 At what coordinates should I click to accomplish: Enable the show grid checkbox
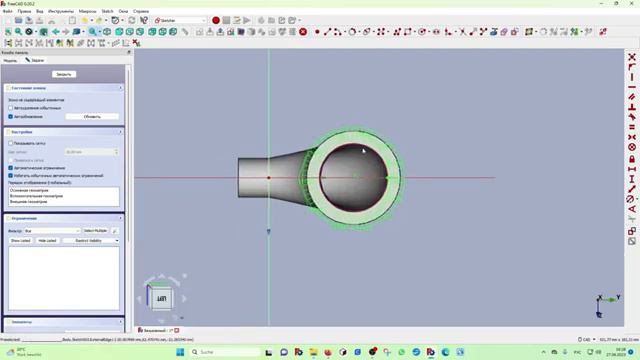pos(11,144)
